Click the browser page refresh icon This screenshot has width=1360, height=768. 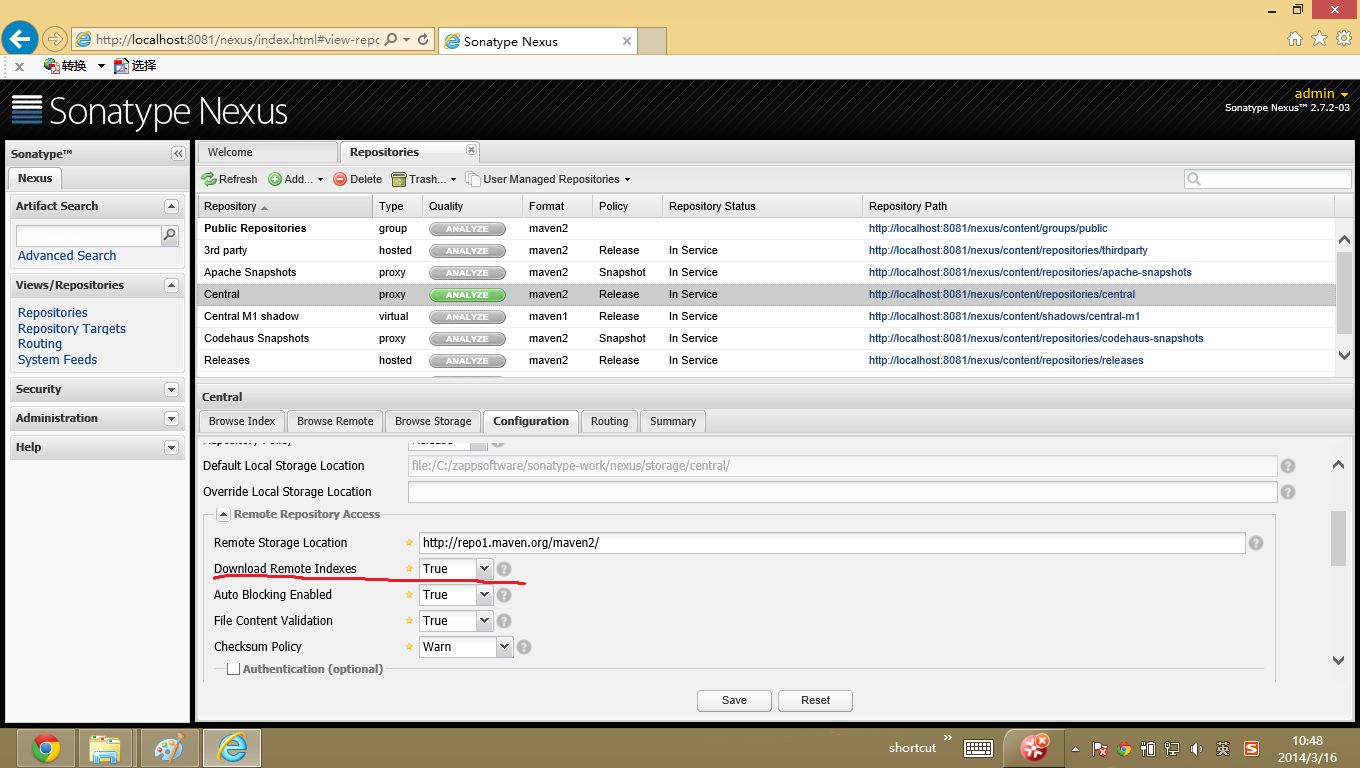tap(423, 40)
